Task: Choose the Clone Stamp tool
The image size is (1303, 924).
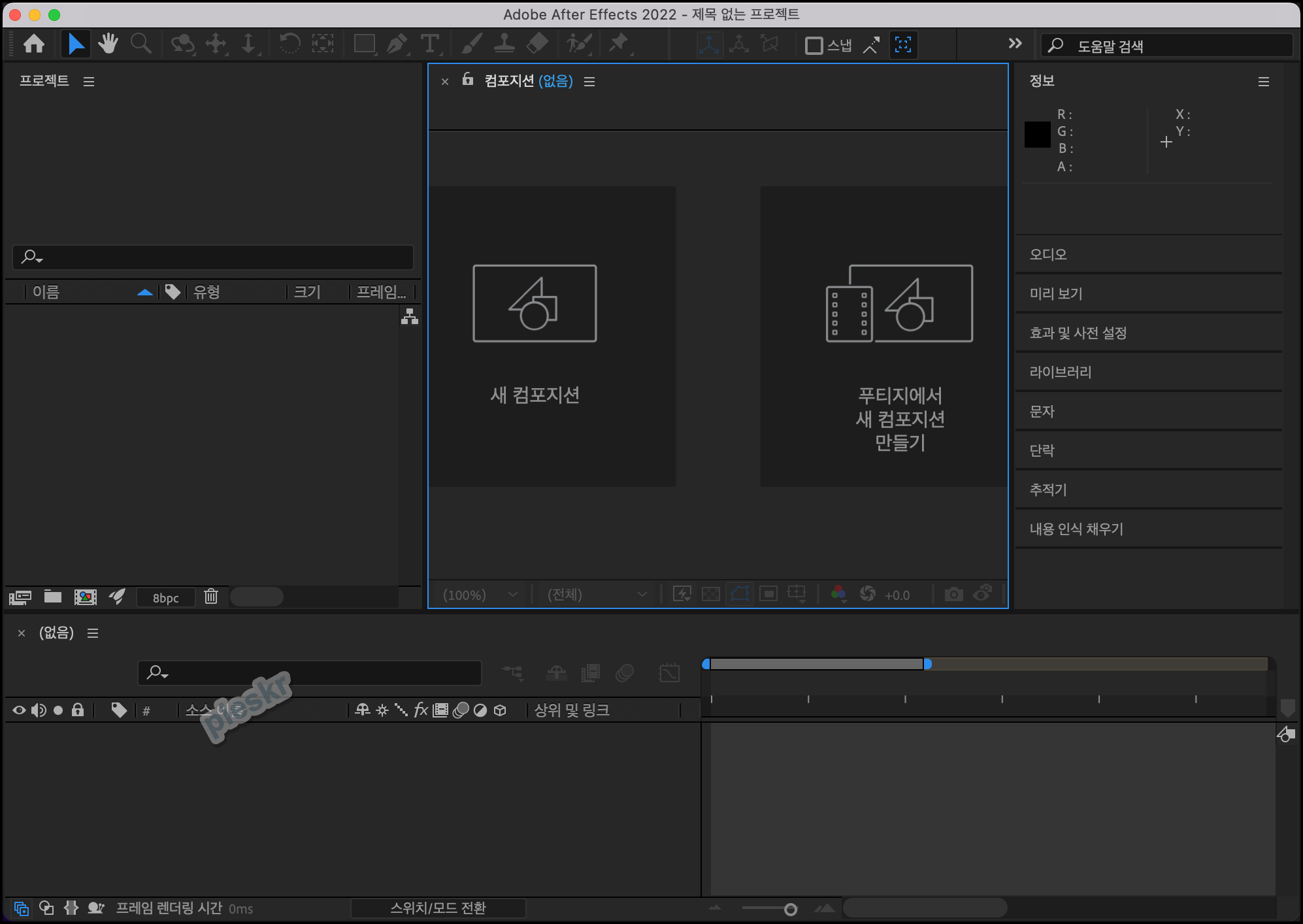Action: pos(504,44)
